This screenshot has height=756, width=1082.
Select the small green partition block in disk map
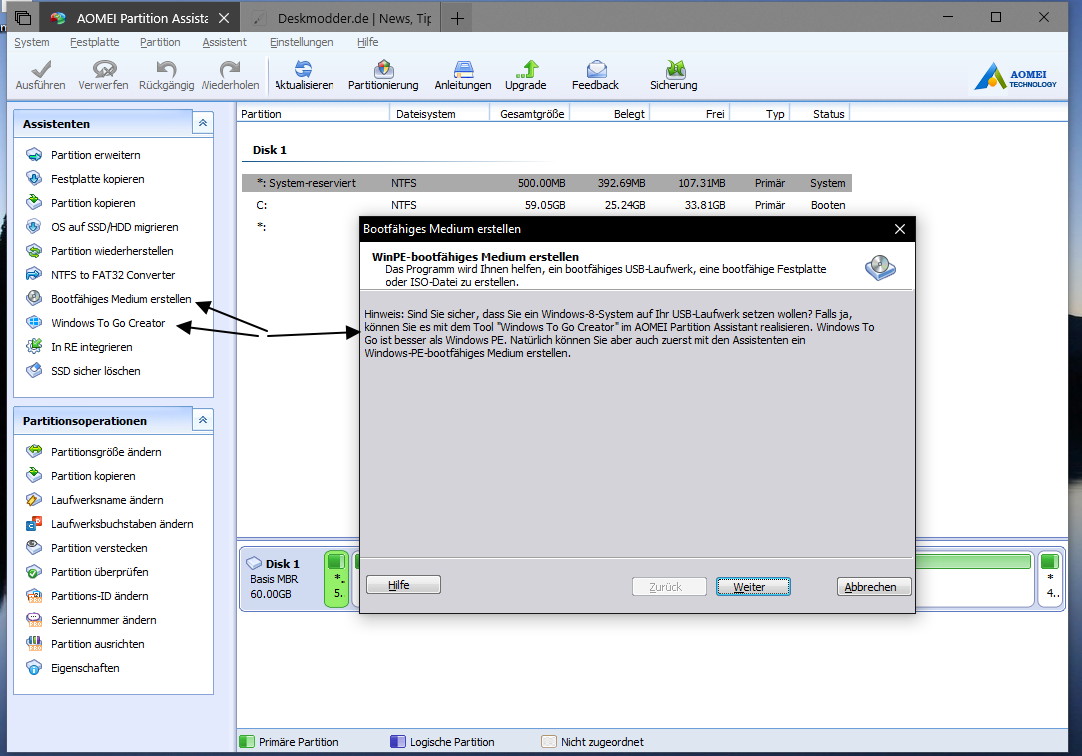[x=337, y=579]
